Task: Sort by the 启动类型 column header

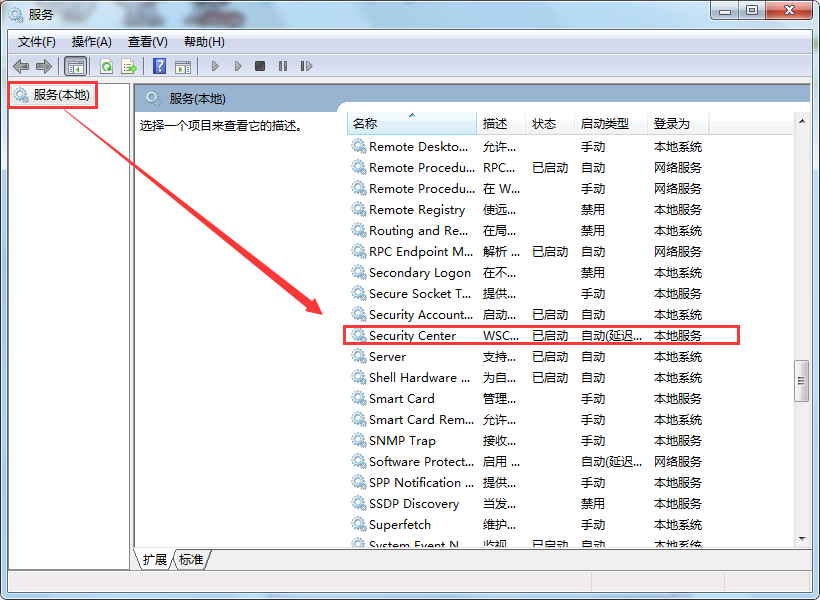Action: click(x=605, y=124)
